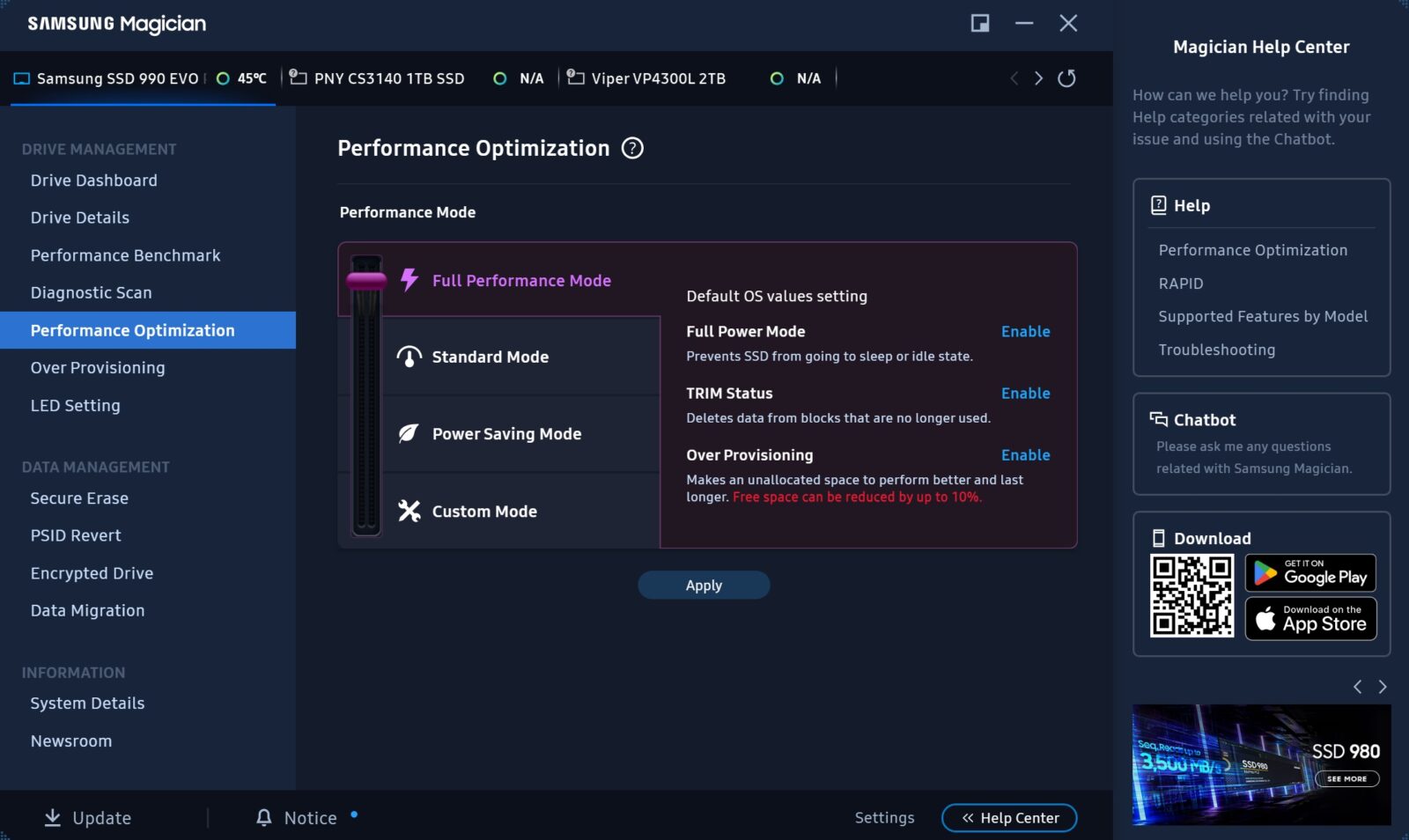Click the Update download icon

[x=53, y=818]
